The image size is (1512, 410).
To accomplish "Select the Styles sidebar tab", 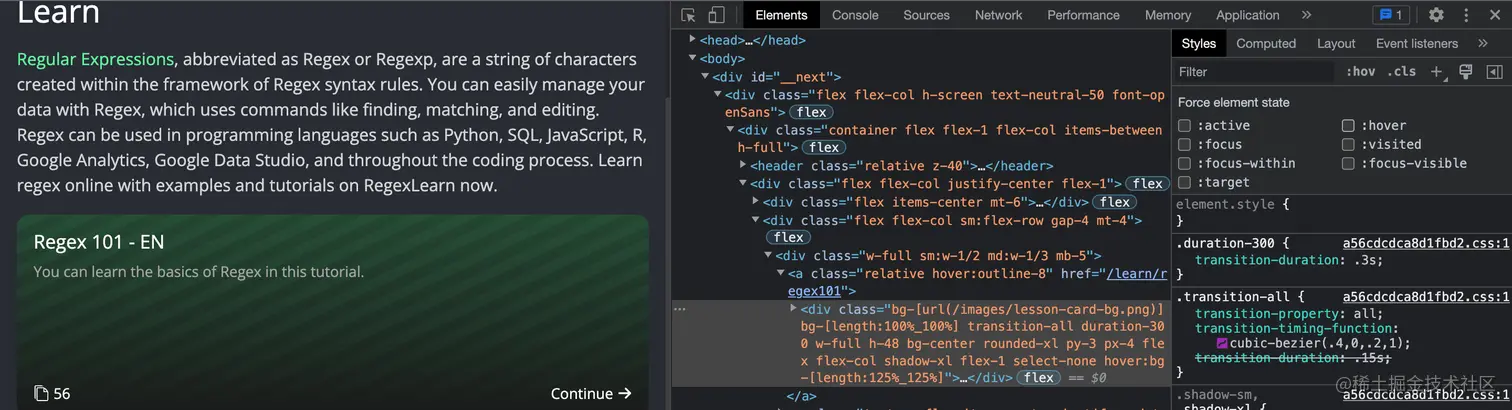I will [1198, 44].
